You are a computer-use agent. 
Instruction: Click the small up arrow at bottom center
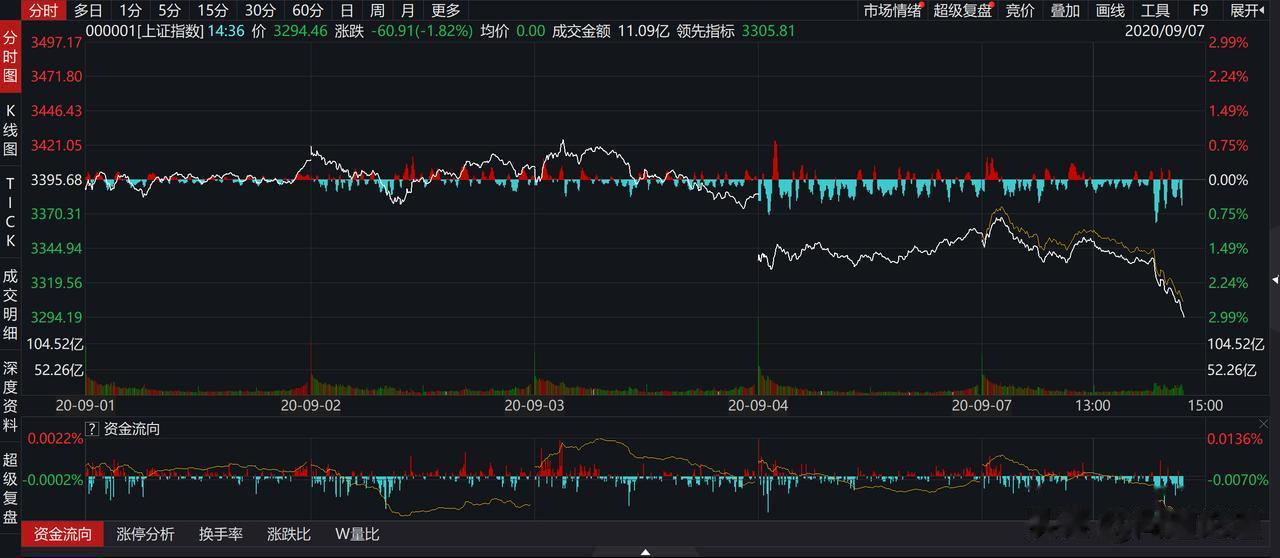click(645, 552)
